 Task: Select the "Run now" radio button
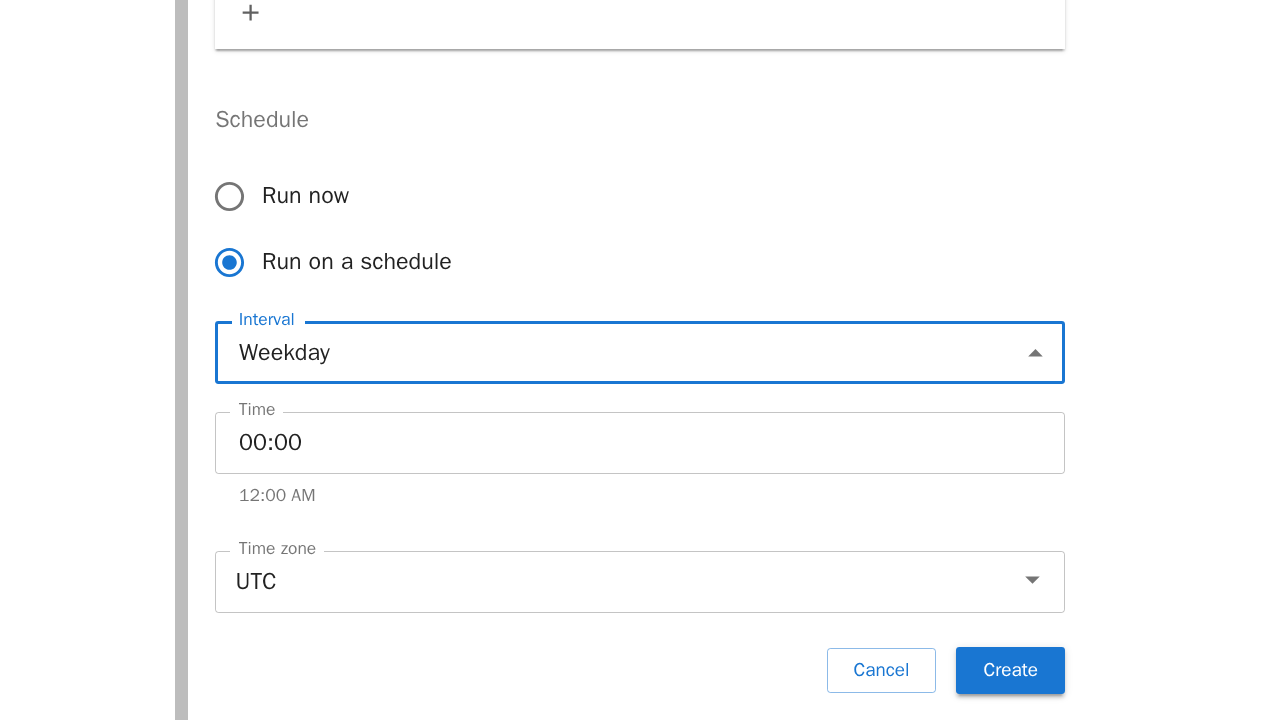[229, 196]
